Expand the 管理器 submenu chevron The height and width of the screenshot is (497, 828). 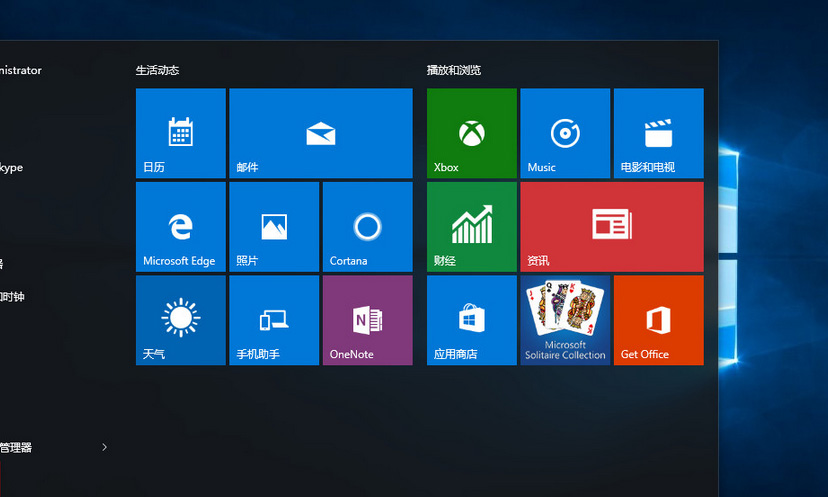(105, 447)
